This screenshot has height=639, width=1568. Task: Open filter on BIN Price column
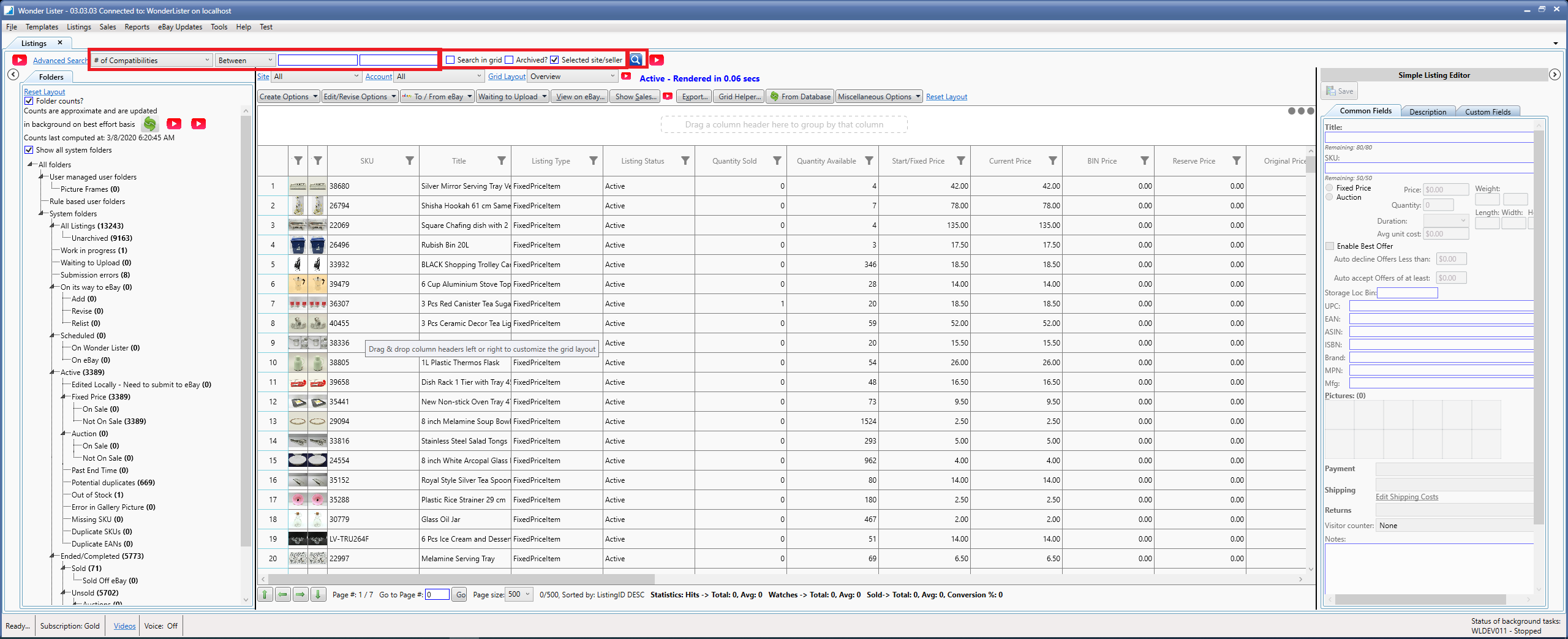[1145, 161]
